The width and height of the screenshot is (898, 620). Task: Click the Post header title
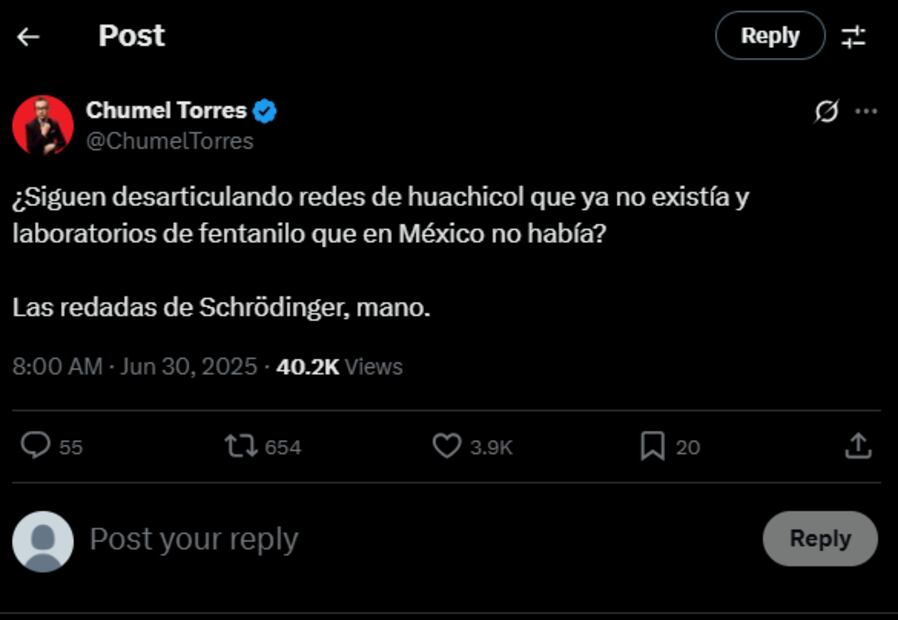coord(131,36)
